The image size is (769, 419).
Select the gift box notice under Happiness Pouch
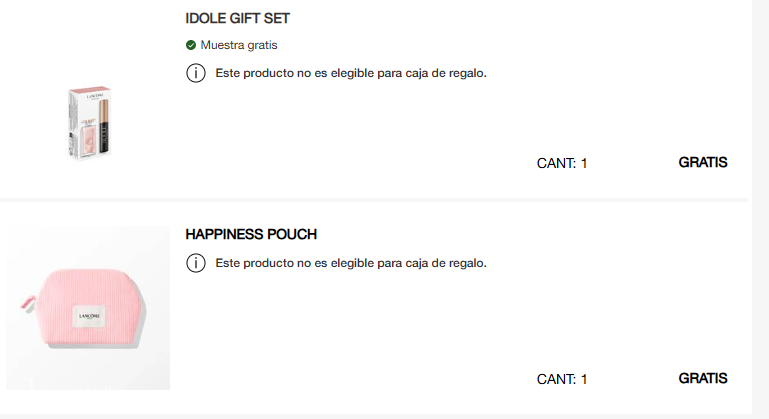[x=351, y=263]
